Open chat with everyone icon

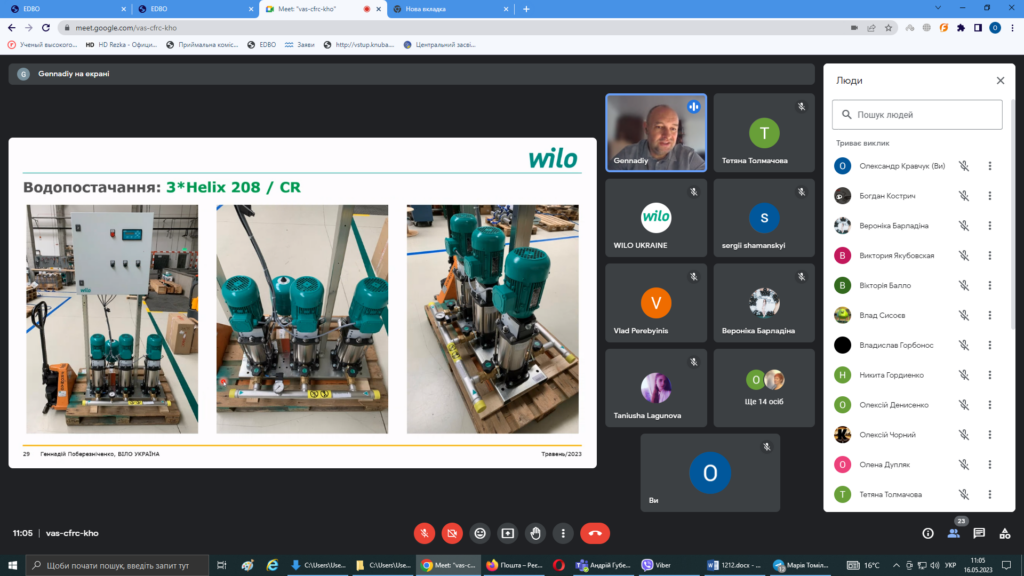click(979, 534)
